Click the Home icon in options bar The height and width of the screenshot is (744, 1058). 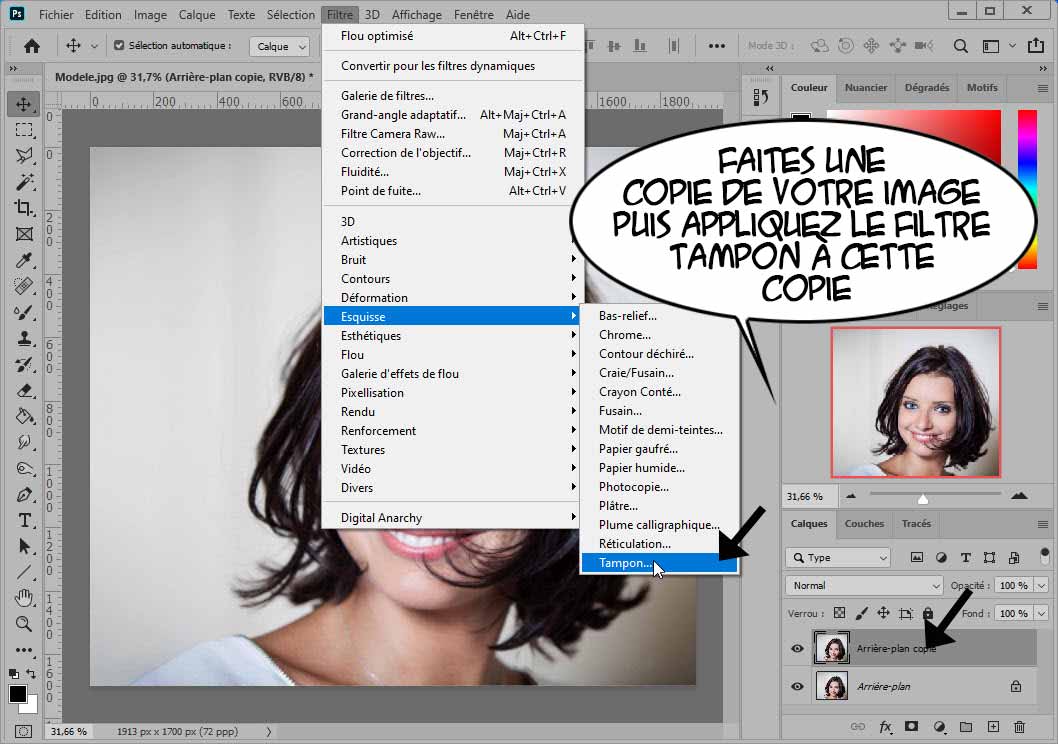(31, 46)
